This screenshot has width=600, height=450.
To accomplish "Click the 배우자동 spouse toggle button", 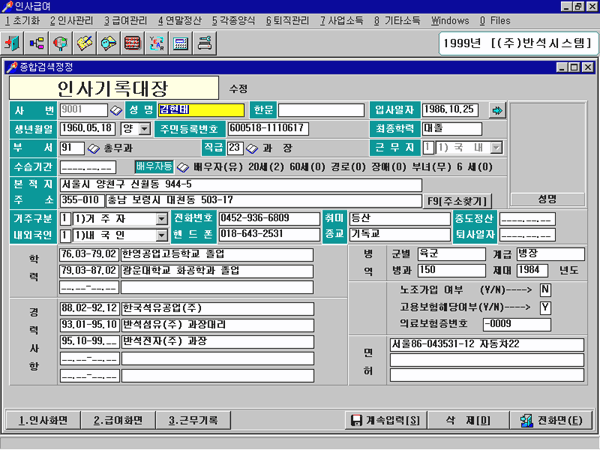I will pos(155,166).
